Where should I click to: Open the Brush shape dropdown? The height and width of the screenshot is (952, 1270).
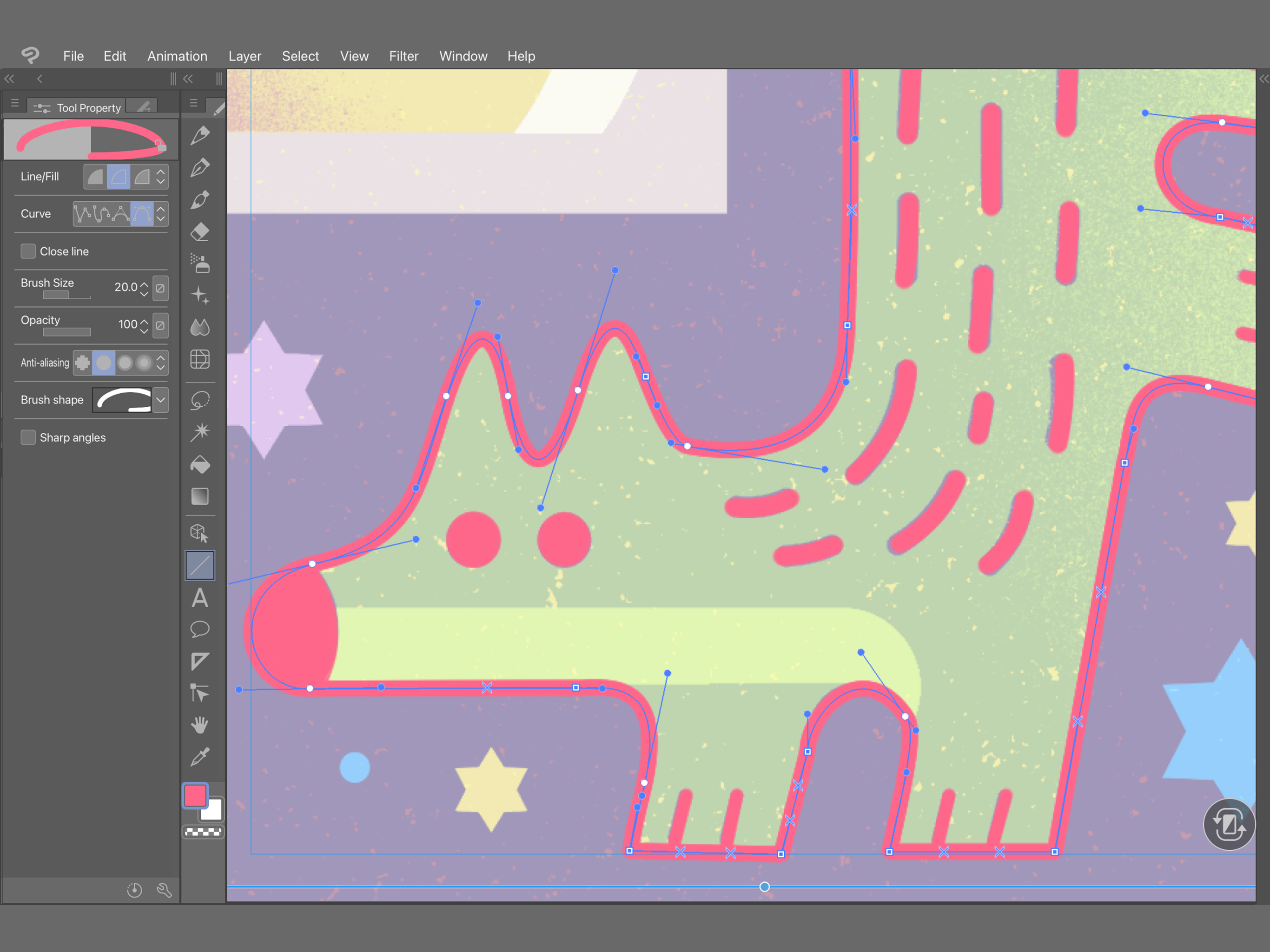click(x=161, y=400)
